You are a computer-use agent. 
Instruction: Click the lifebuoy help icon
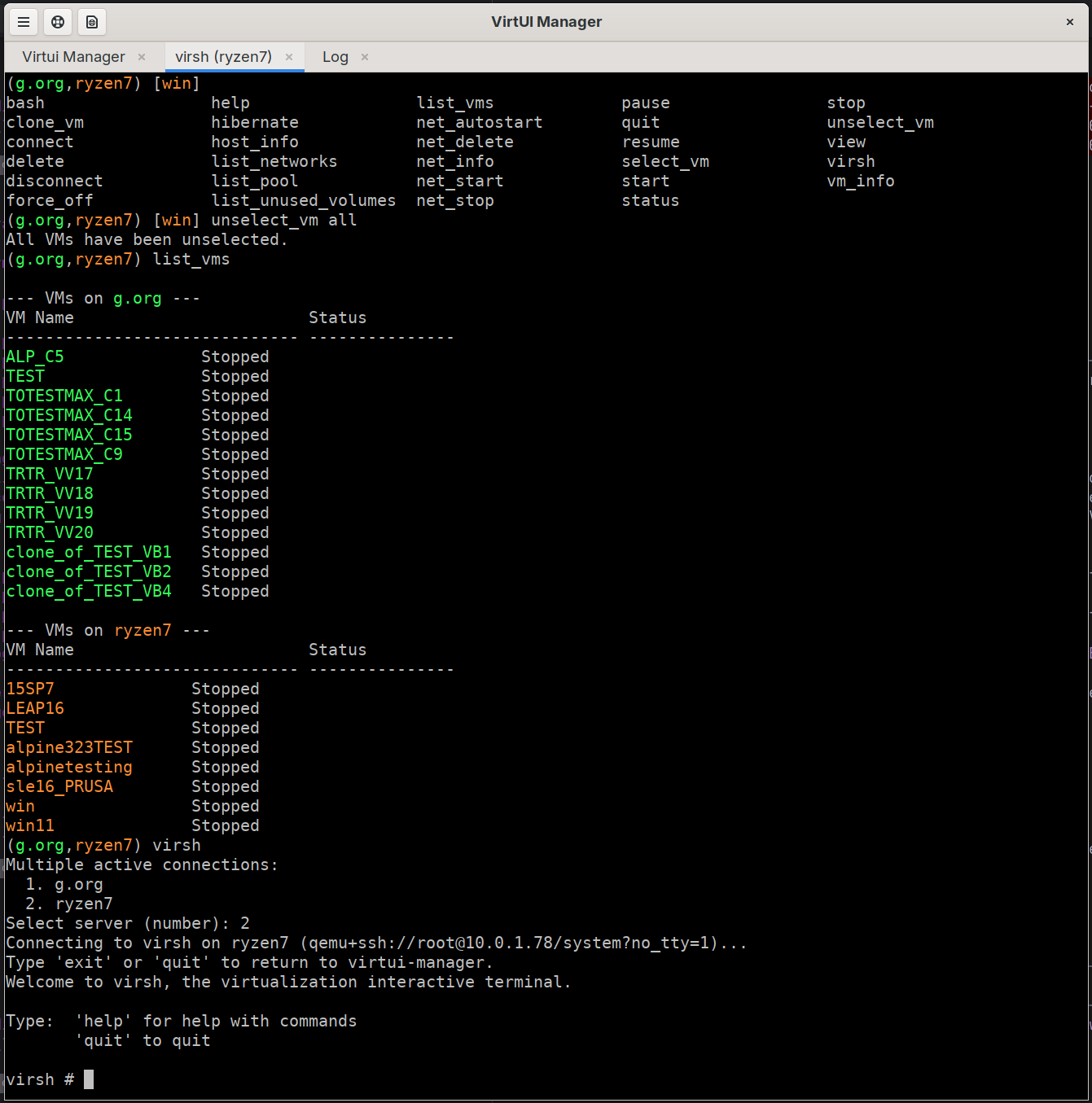pos(58,22)
